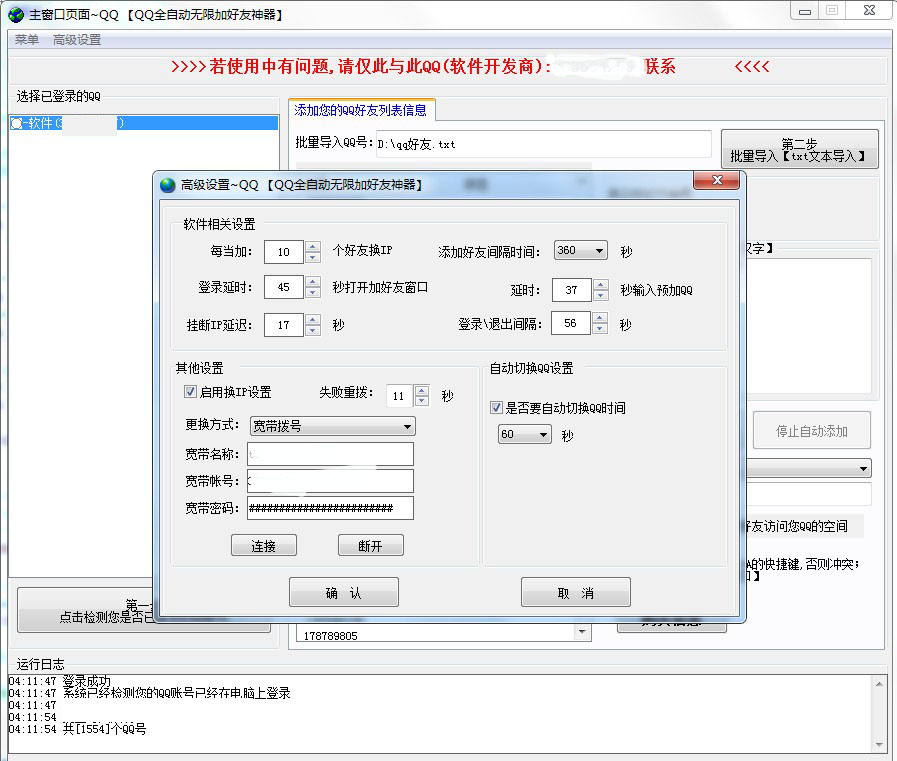Expand the dropdown under 停止自动添加 in main window

coord(863,469)
